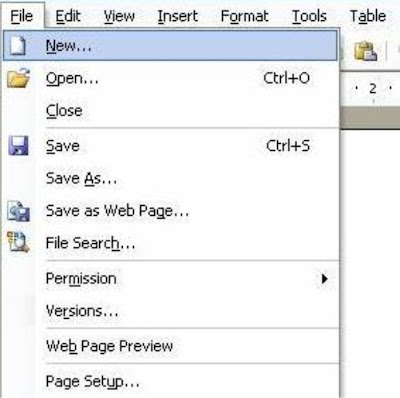Open the Edit menu
The image size is (400, 398).
click(68, 16)
